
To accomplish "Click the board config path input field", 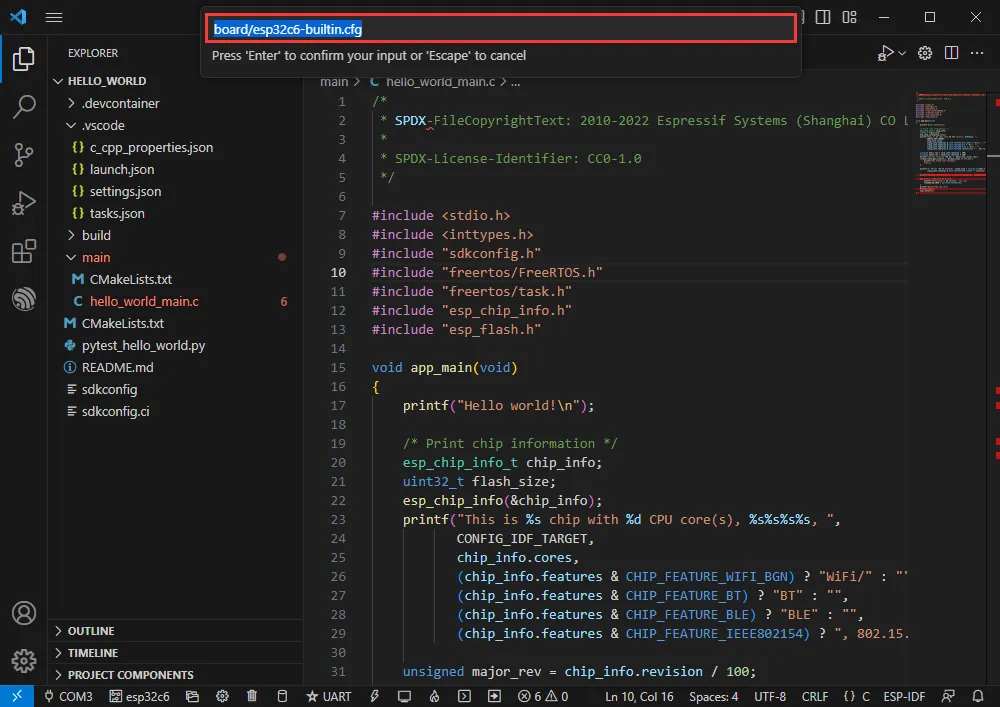I will 501,29.
